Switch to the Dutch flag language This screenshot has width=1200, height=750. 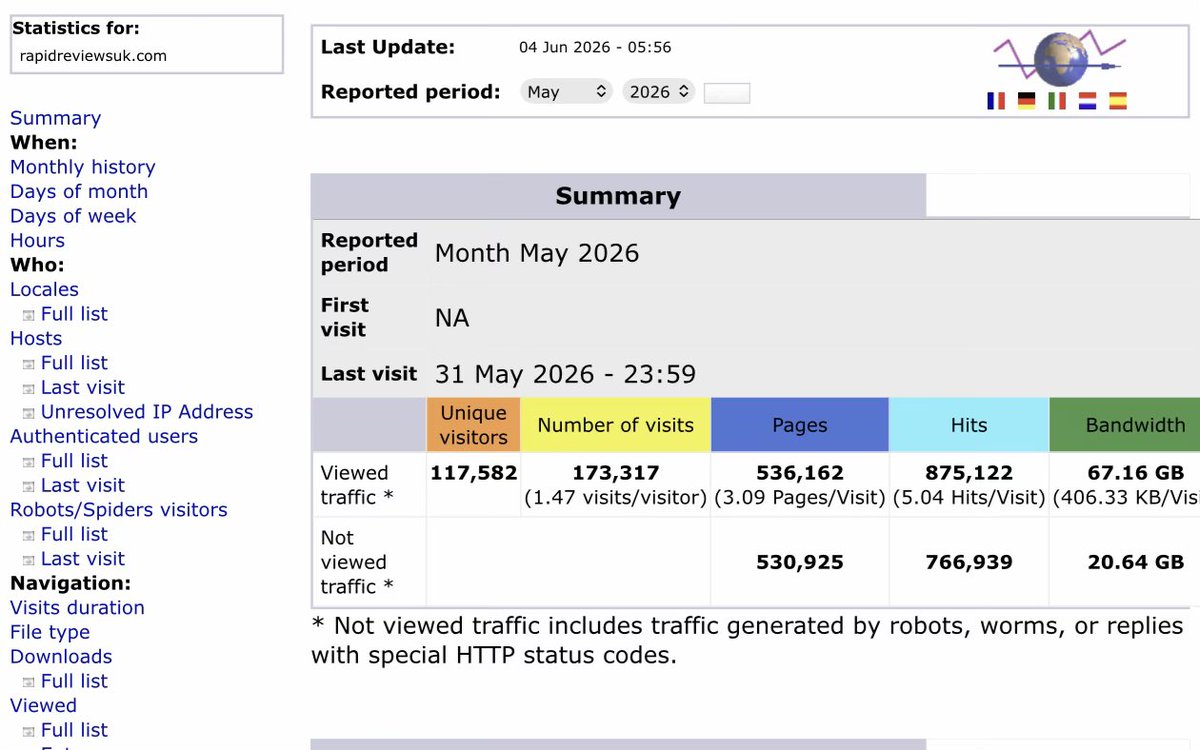1087,100
